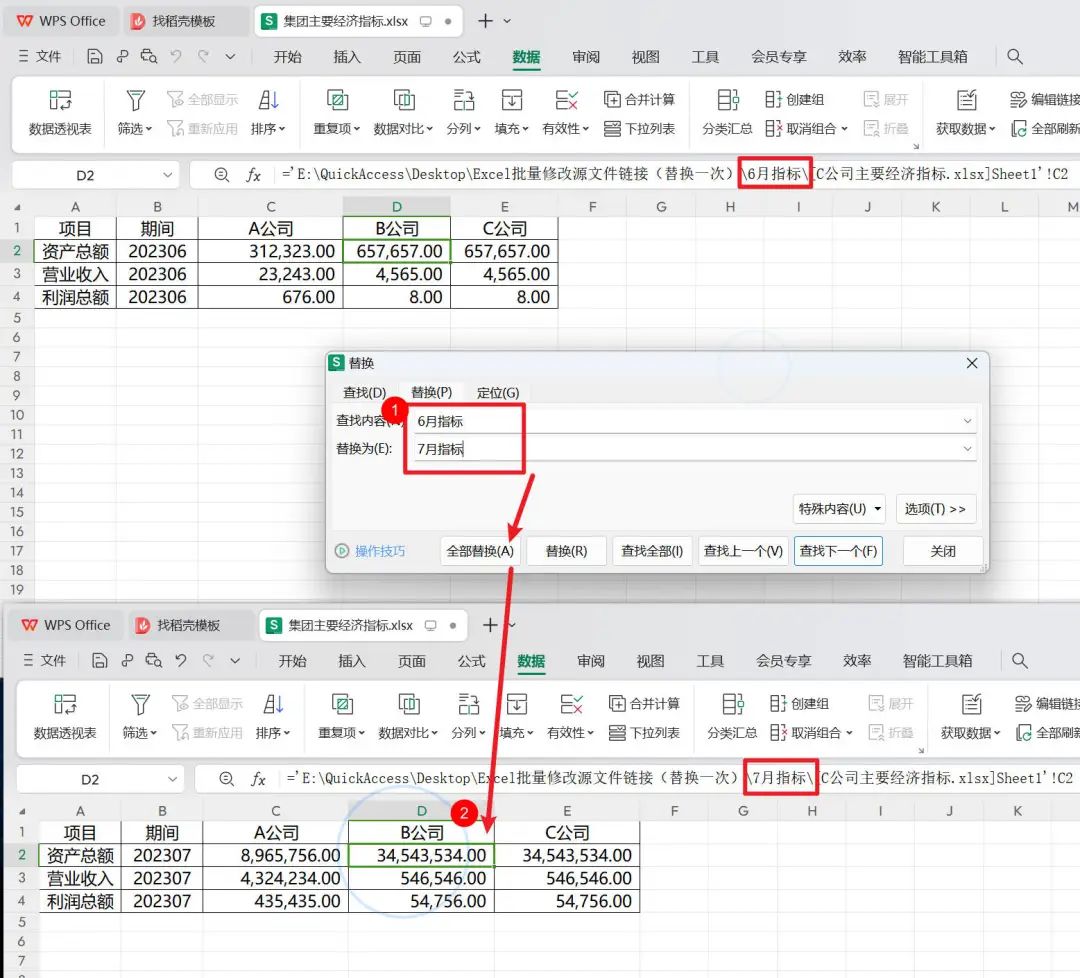Click Replace All (全部替换) button
Image resolution: width=1080 pixels, height=978 pixels.
click(480, 551)
